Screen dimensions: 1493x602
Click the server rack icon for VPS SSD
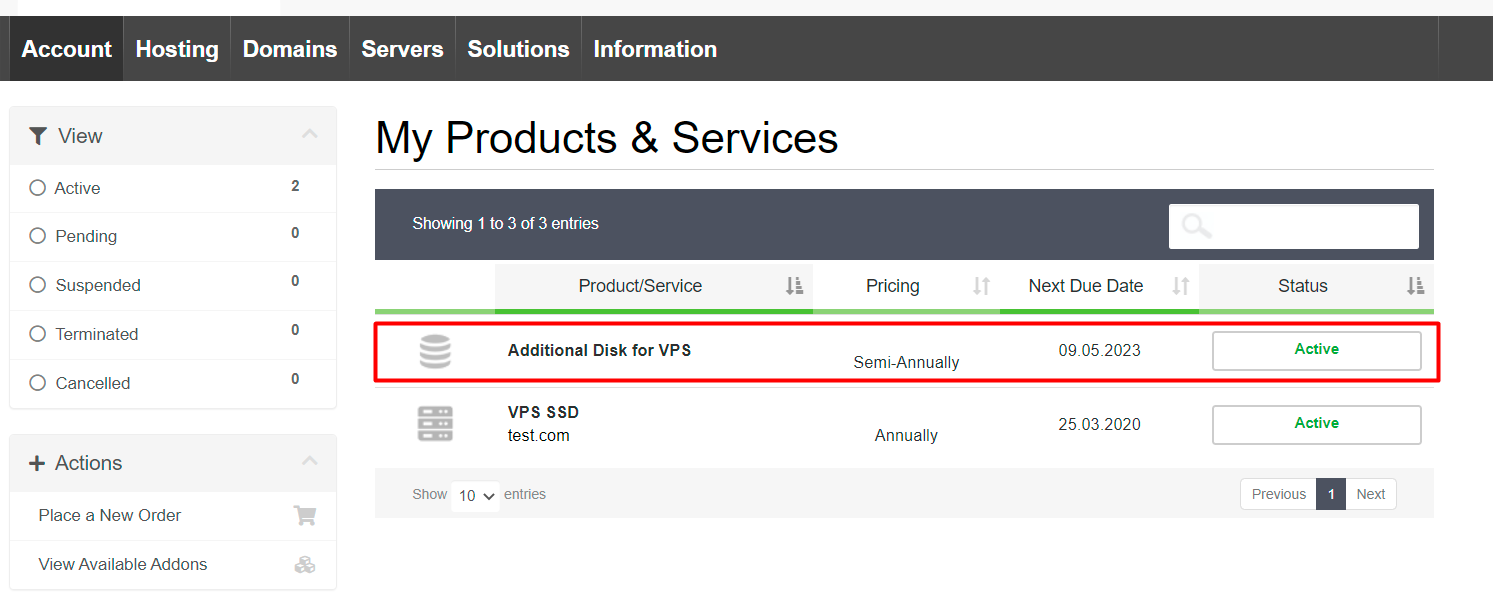click(435, 424)
